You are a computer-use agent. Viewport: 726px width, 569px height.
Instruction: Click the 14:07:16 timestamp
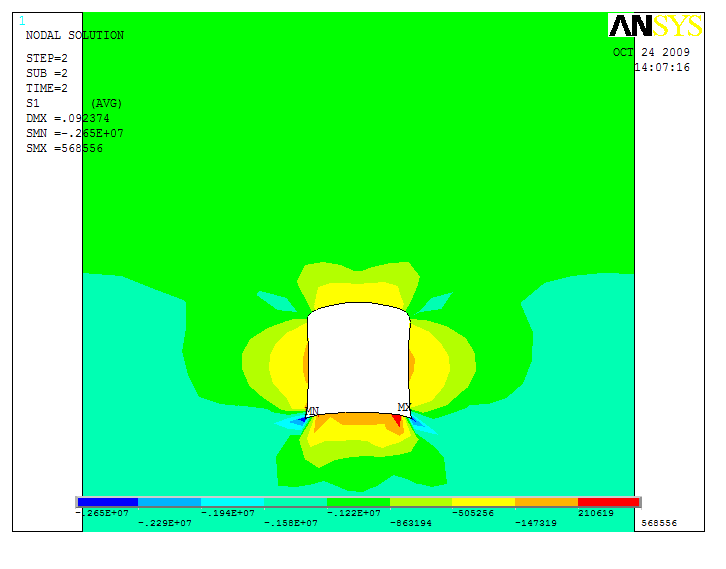tap(662, 67)
